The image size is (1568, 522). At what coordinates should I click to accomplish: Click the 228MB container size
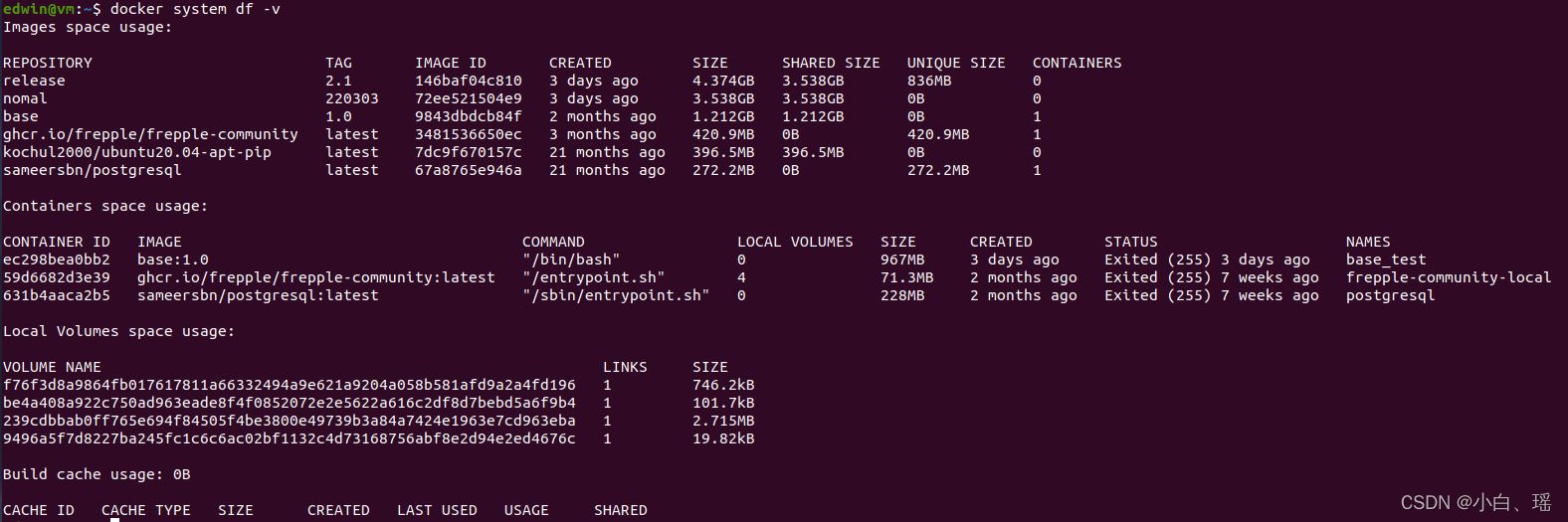902,295
